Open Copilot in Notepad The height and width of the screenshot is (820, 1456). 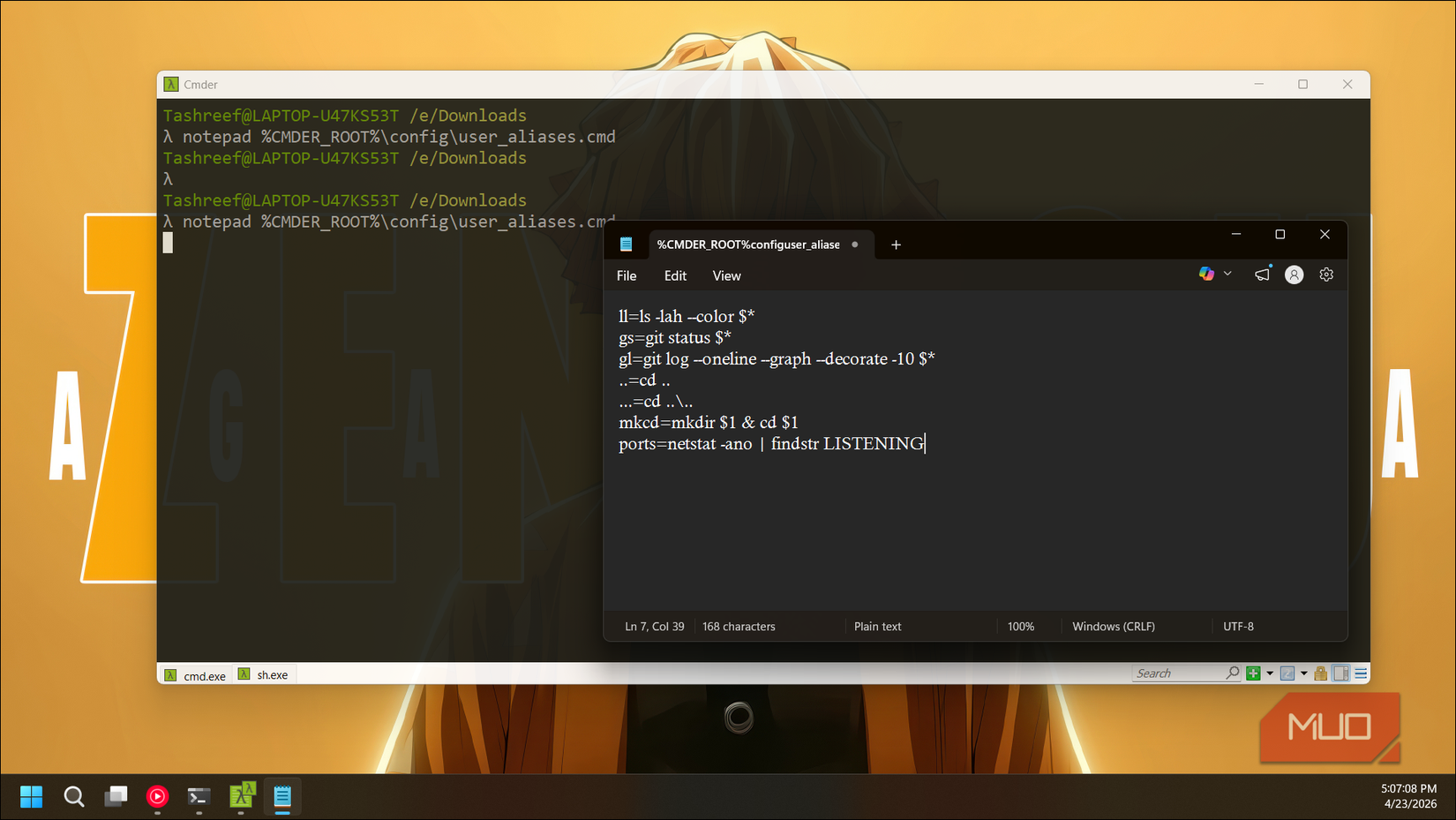[1206, 274]
